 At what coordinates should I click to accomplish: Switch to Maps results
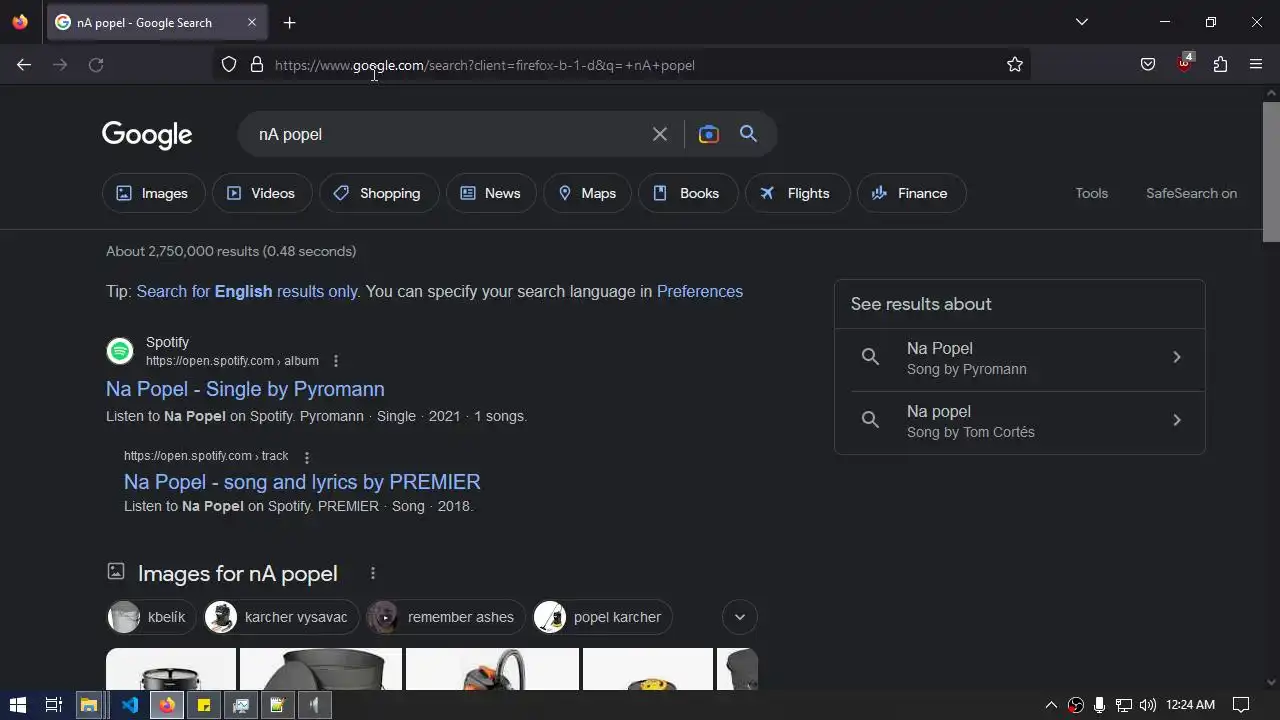pyautogui.click(x=588, y=193)
